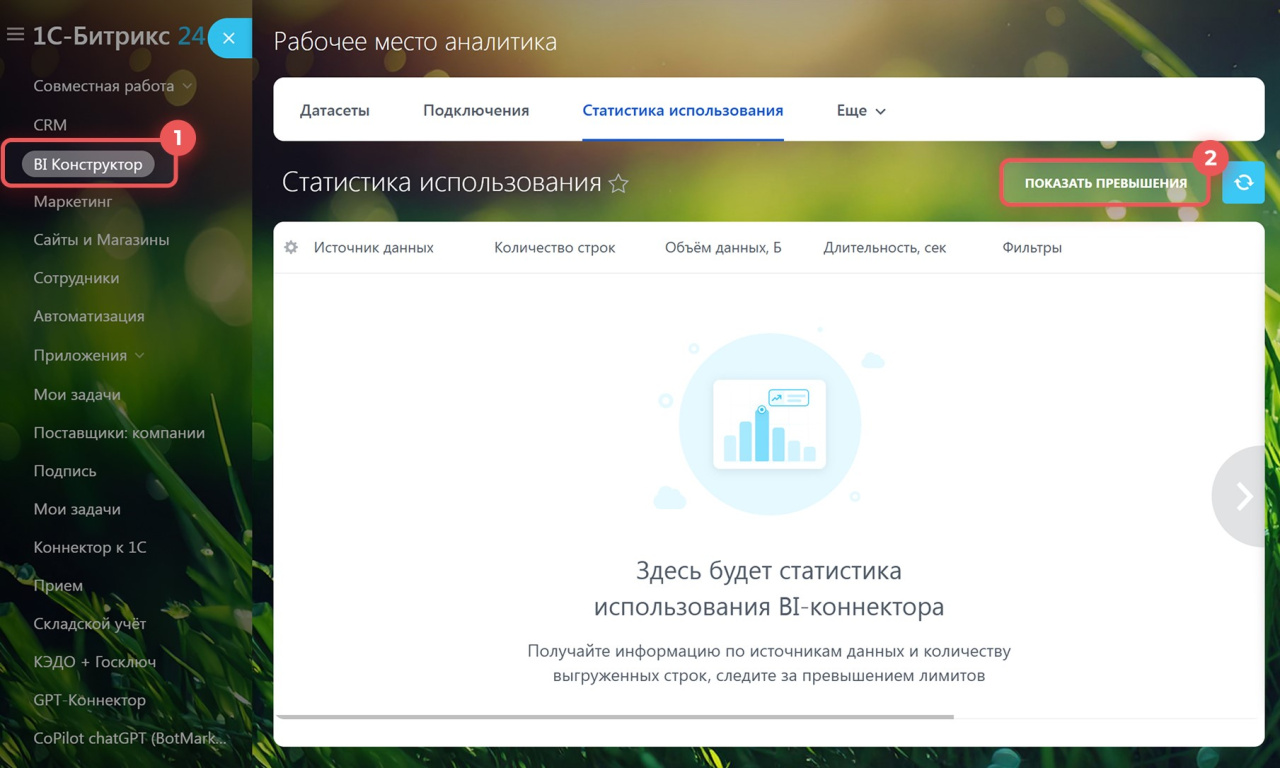This screenshot has height=768, width=1280.
Task: Close the sidebar with the blue X button
Action: 229,38
